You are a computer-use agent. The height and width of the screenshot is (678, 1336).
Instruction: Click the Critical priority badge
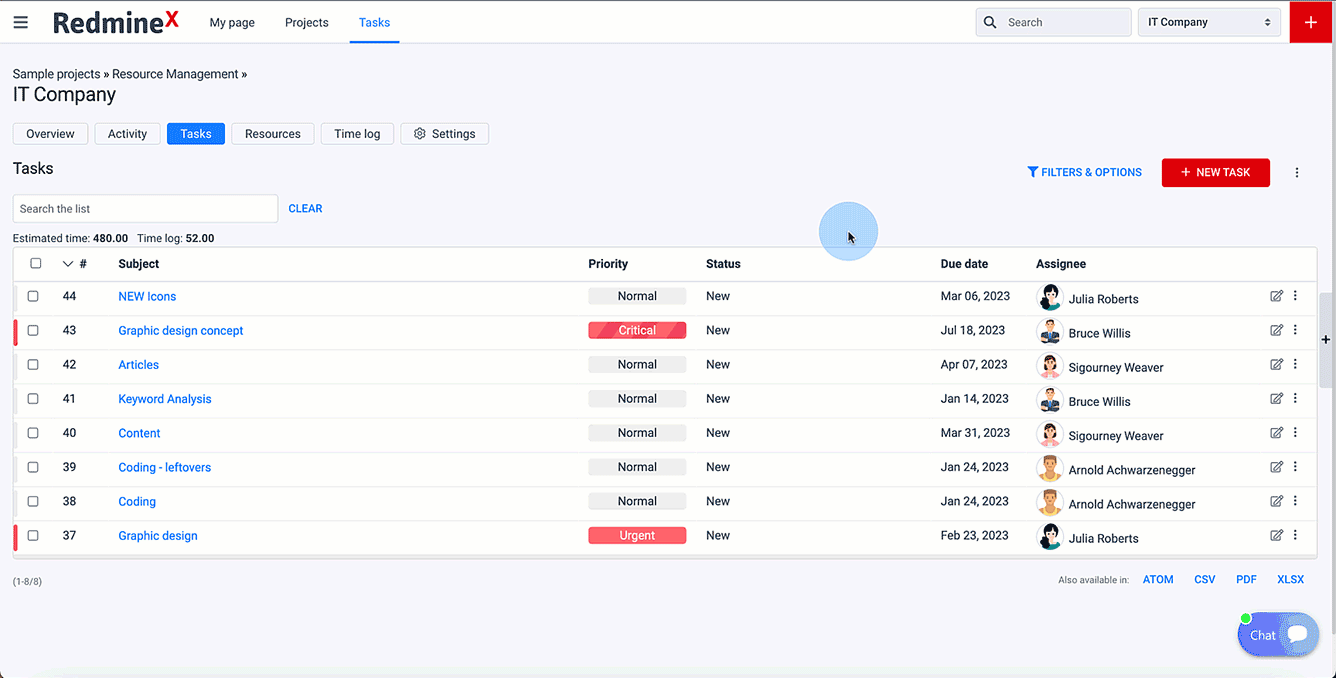pos(637,330)
